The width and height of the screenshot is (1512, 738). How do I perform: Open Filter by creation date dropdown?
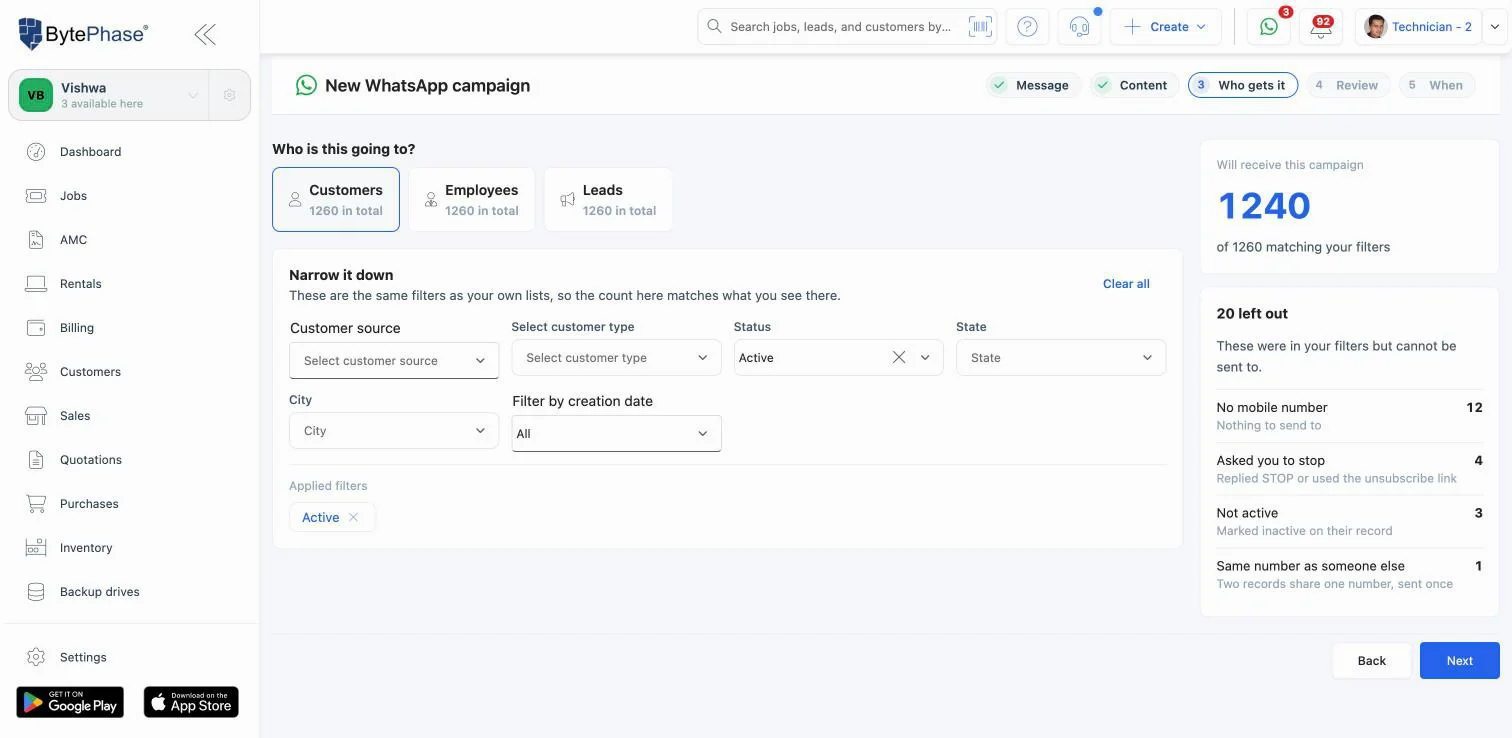[616, 434]
